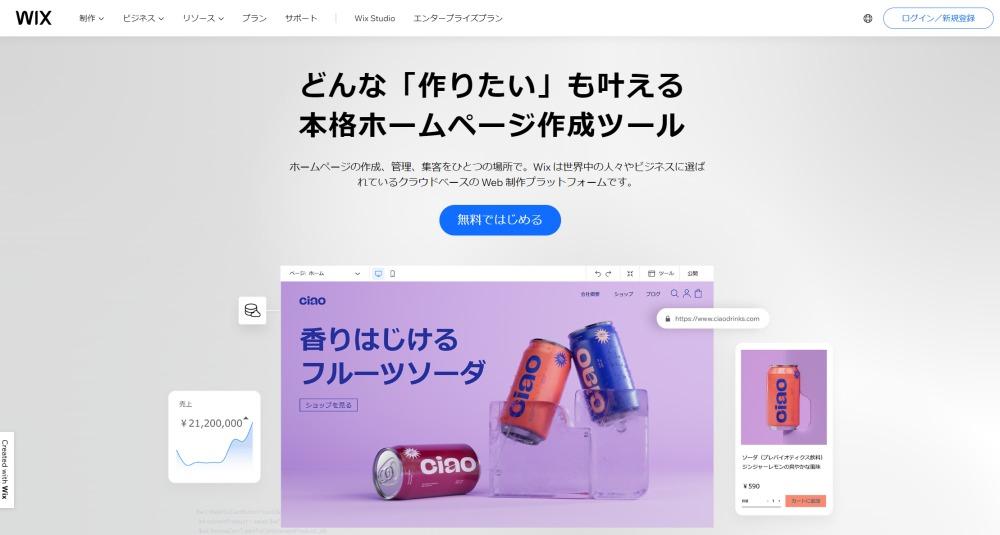Click the search magnifier on ciao site
1000x535 pixels.
click(675, 294)
